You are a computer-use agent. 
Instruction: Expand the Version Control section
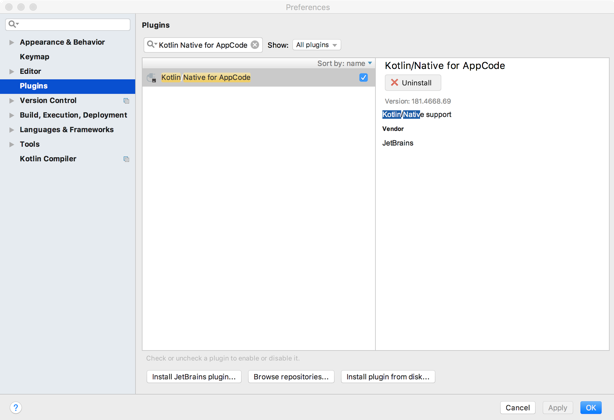tap(11, 101)
